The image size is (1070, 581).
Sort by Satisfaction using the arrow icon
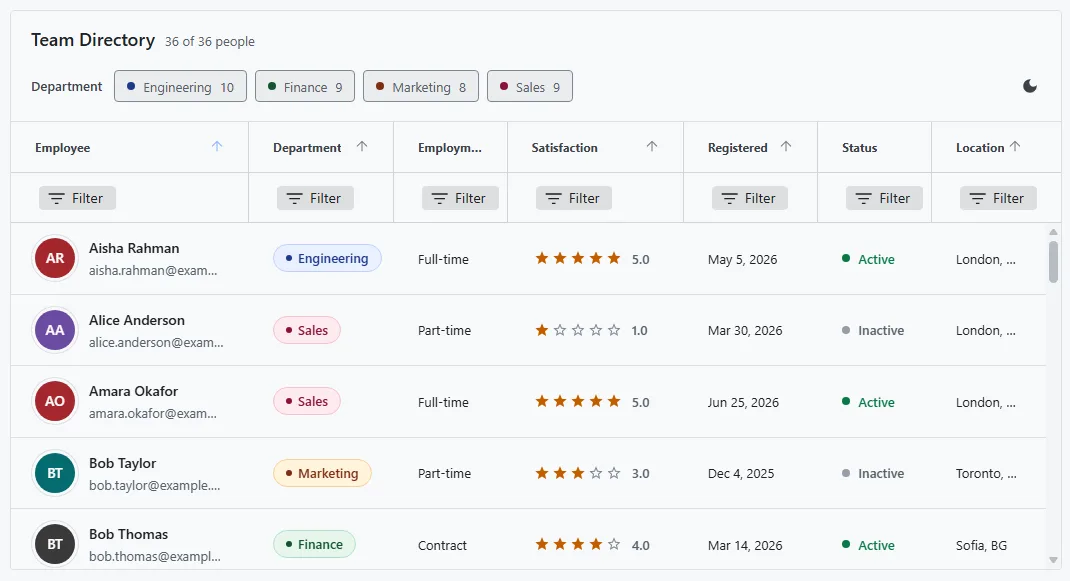[652, 146]
